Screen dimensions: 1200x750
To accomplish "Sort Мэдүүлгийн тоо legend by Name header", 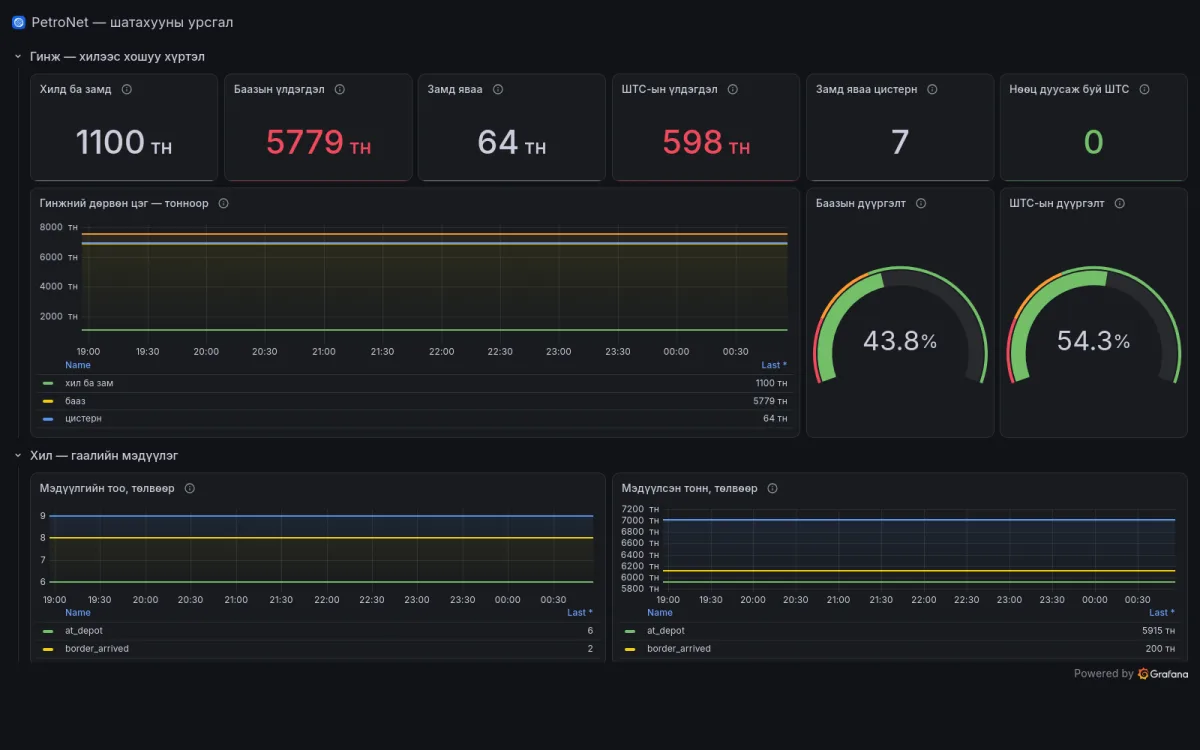I will point(78,612).
